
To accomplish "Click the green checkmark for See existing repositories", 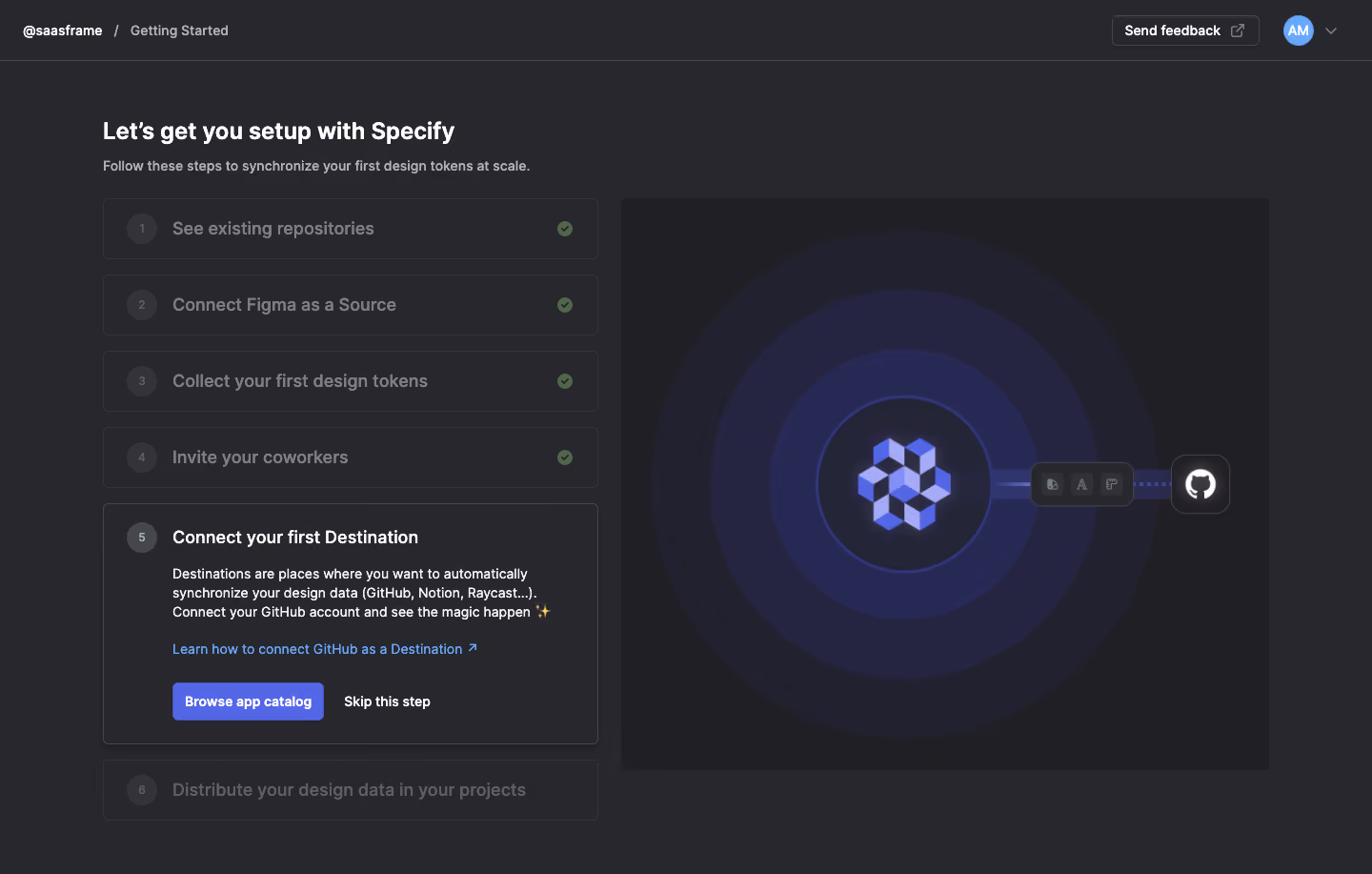I will tap(565, 229).
